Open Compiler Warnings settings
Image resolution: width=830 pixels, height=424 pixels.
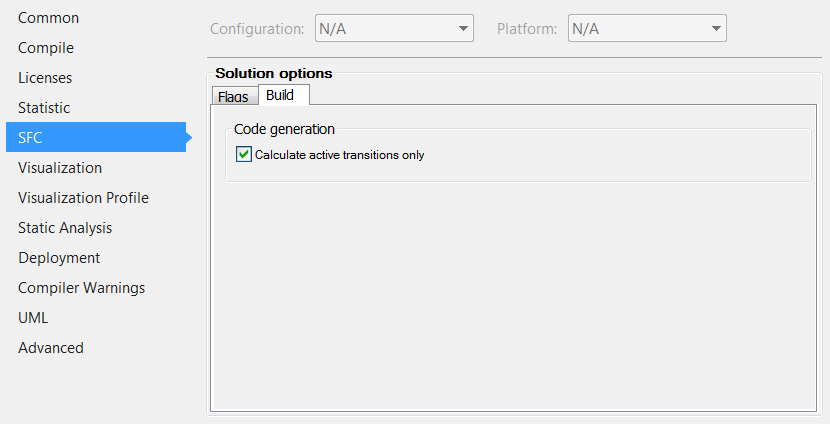(x=81, y=288)
